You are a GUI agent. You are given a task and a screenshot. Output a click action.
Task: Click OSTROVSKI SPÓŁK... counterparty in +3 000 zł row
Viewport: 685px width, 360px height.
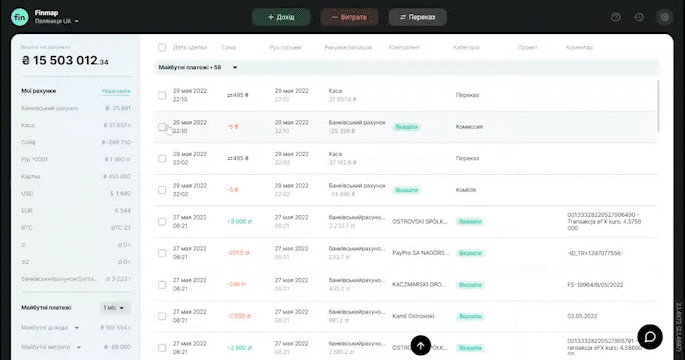coord(420,222)
